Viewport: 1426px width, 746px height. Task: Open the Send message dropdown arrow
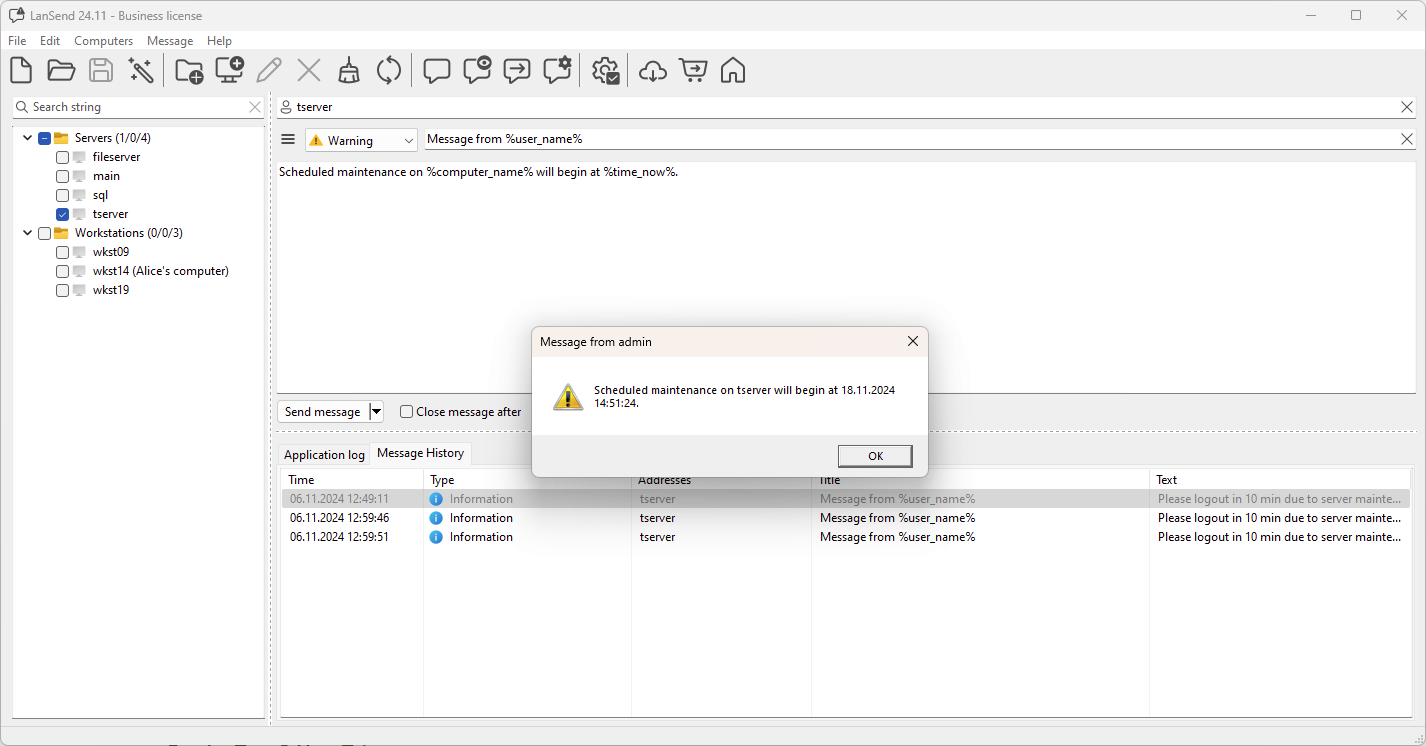tap(376, 411)
